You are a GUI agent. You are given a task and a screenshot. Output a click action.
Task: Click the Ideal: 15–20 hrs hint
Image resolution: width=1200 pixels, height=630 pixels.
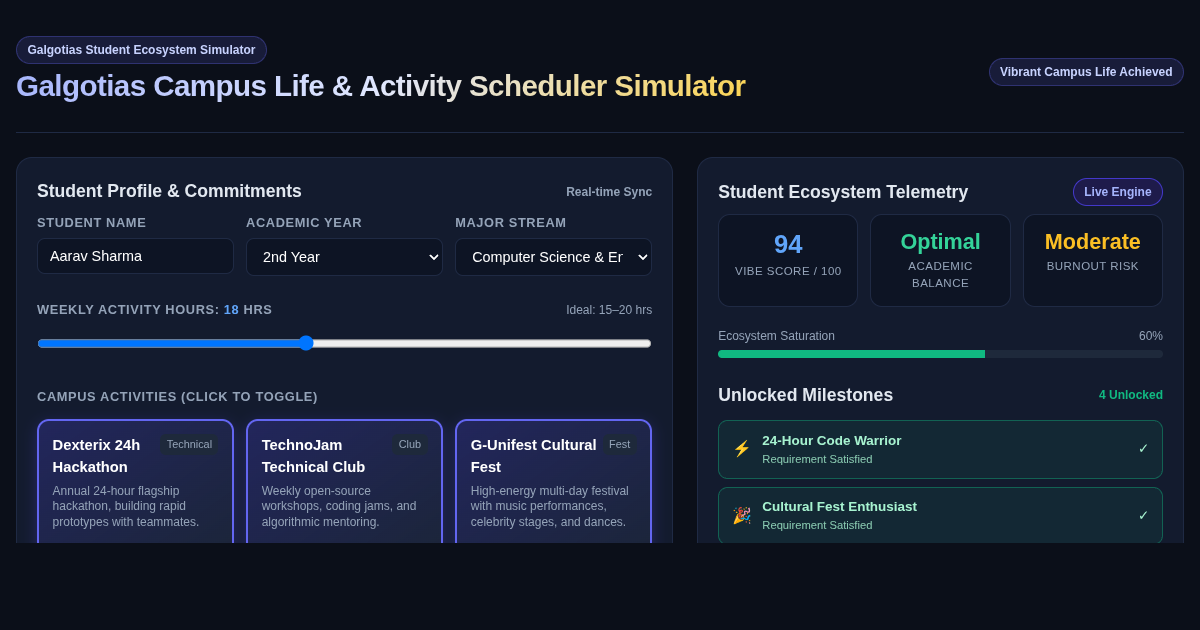[x=609, y=310]
